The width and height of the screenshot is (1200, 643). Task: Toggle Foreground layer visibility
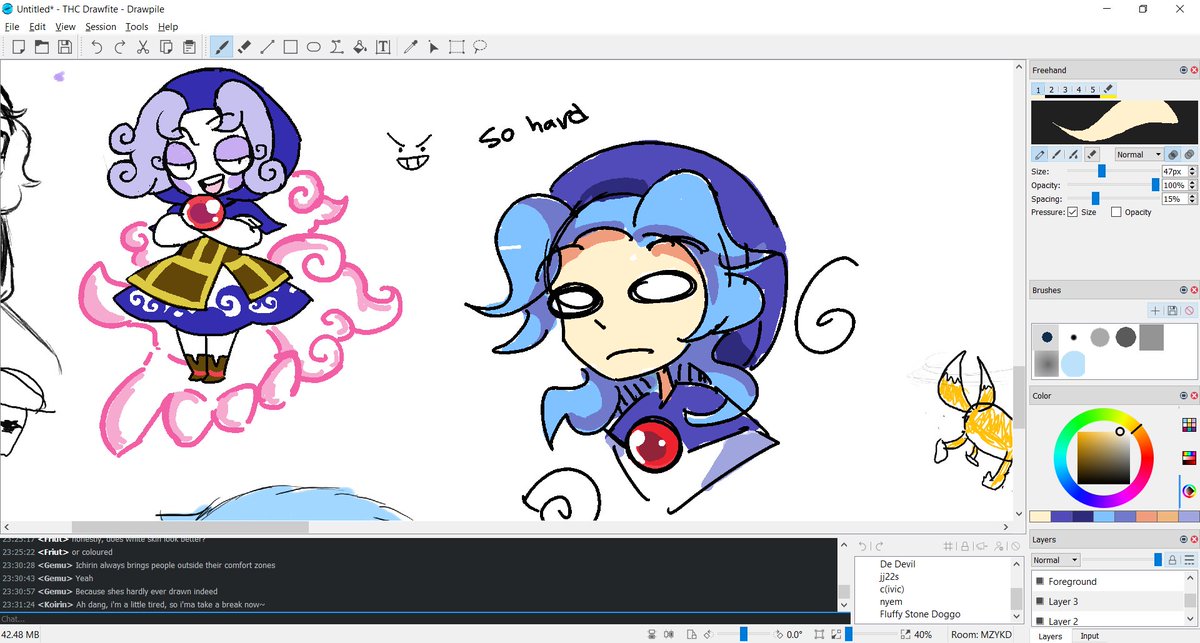[x=1040, y=581]
